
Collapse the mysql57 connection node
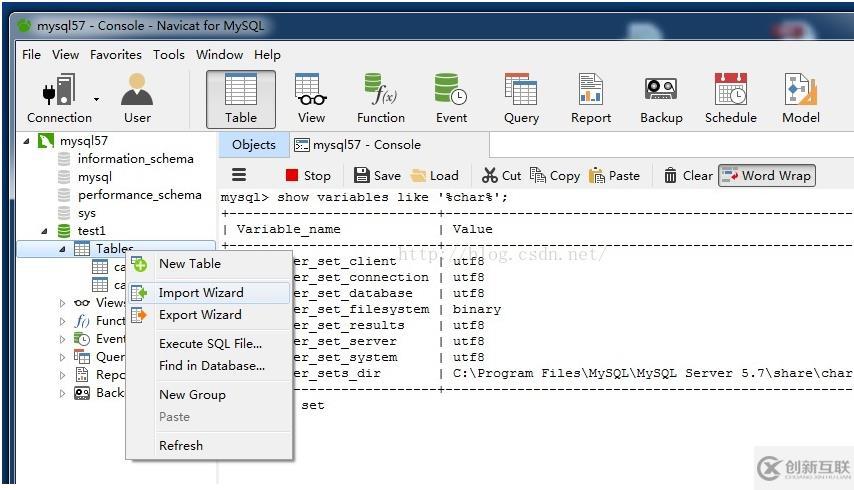26,142
